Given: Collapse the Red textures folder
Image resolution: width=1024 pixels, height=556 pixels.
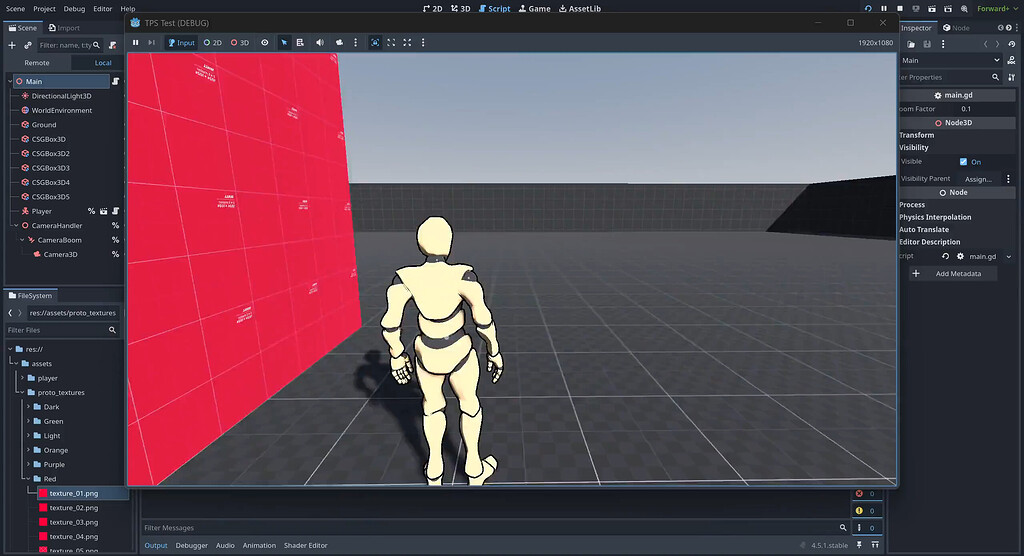Looking at the screenshot, I should coord(28,478).
